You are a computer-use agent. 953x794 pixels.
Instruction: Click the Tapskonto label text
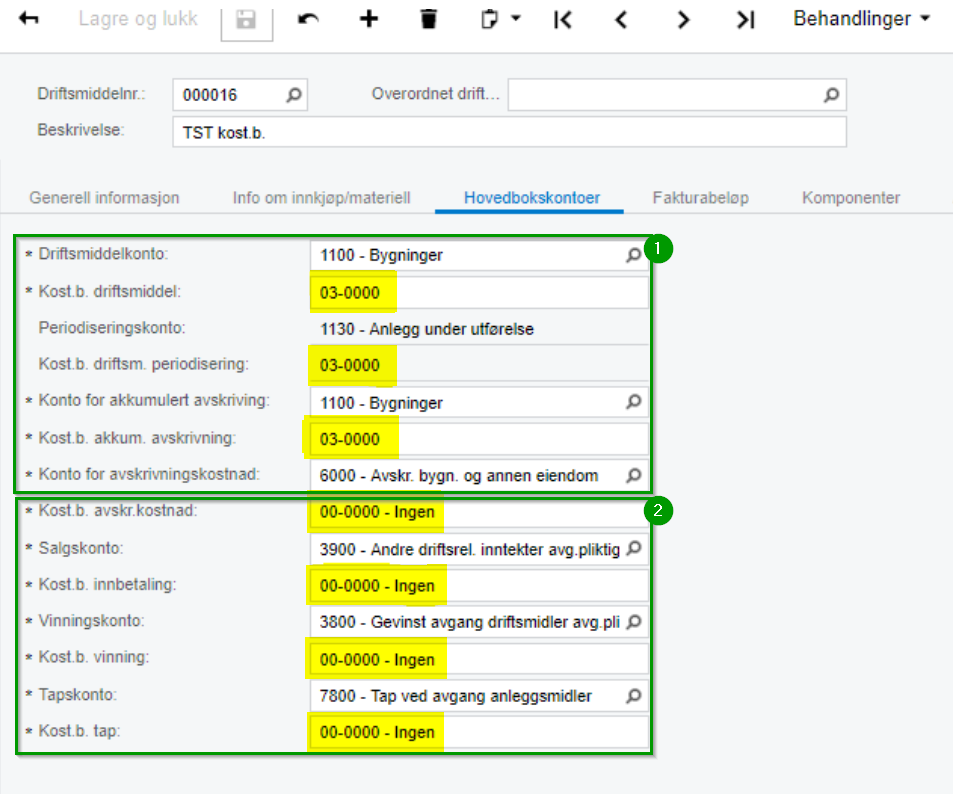click(77, 694)
